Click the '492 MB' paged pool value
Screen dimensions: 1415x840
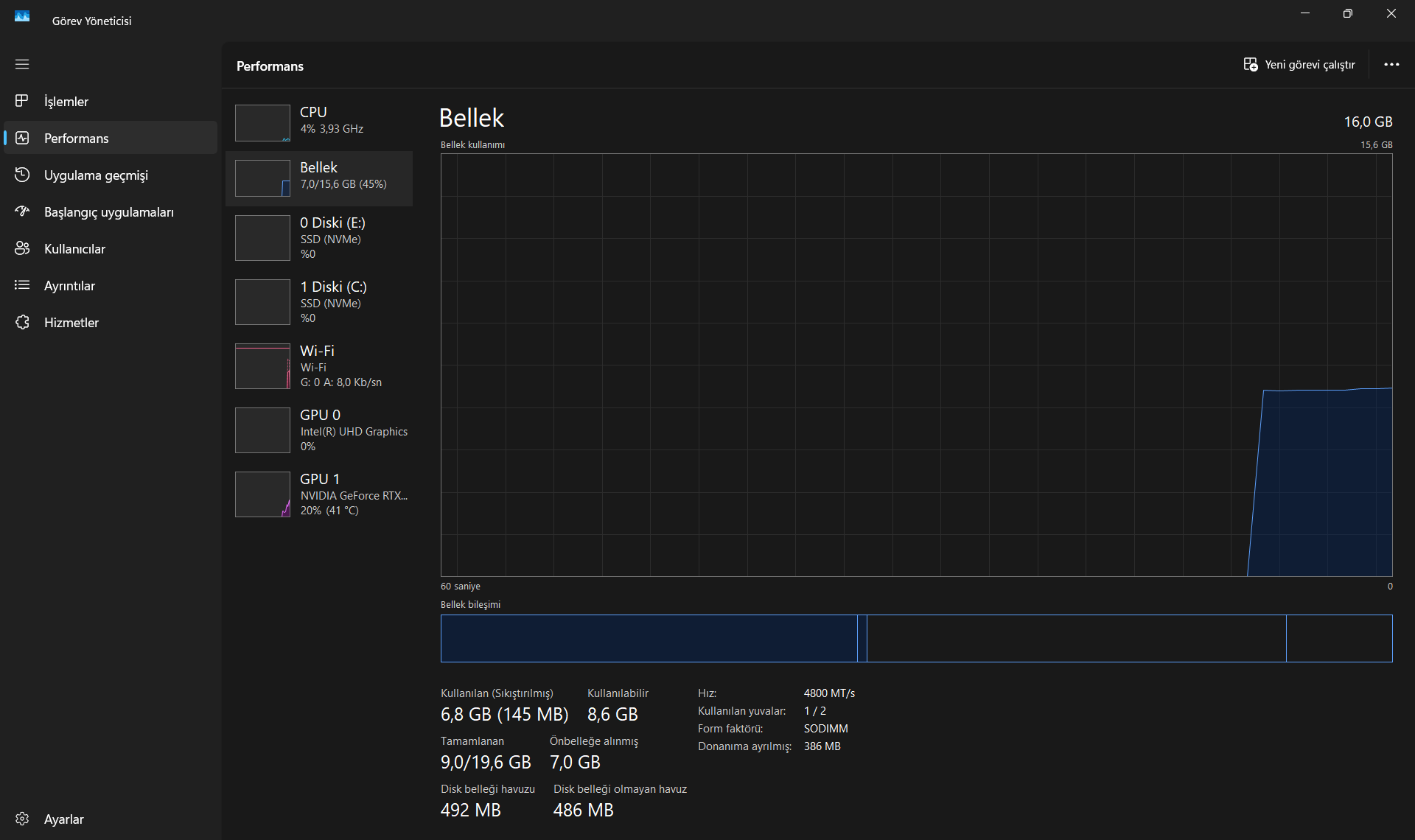[x=470, y=810]
